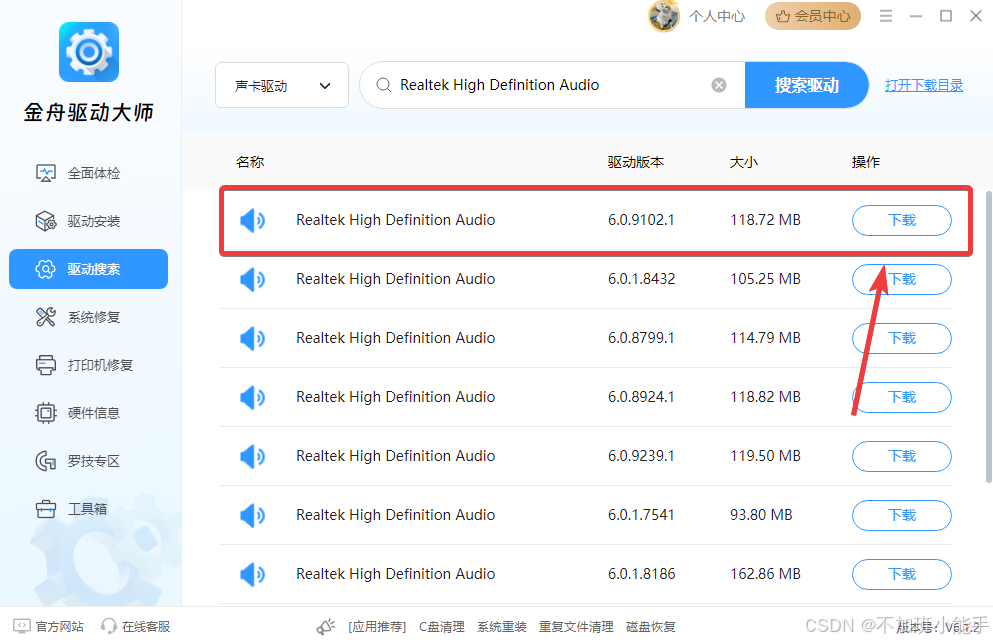
Task: Download driver version 6.0.9102.1
Action: 902,220
